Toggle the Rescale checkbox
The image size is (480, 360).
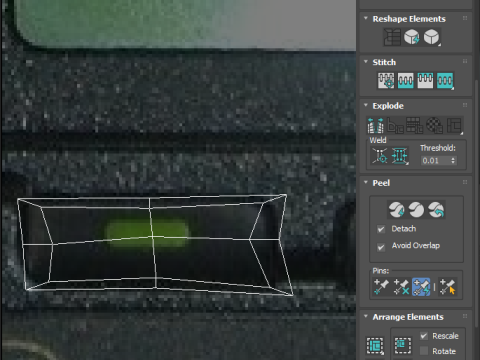(x=424, y=336)
